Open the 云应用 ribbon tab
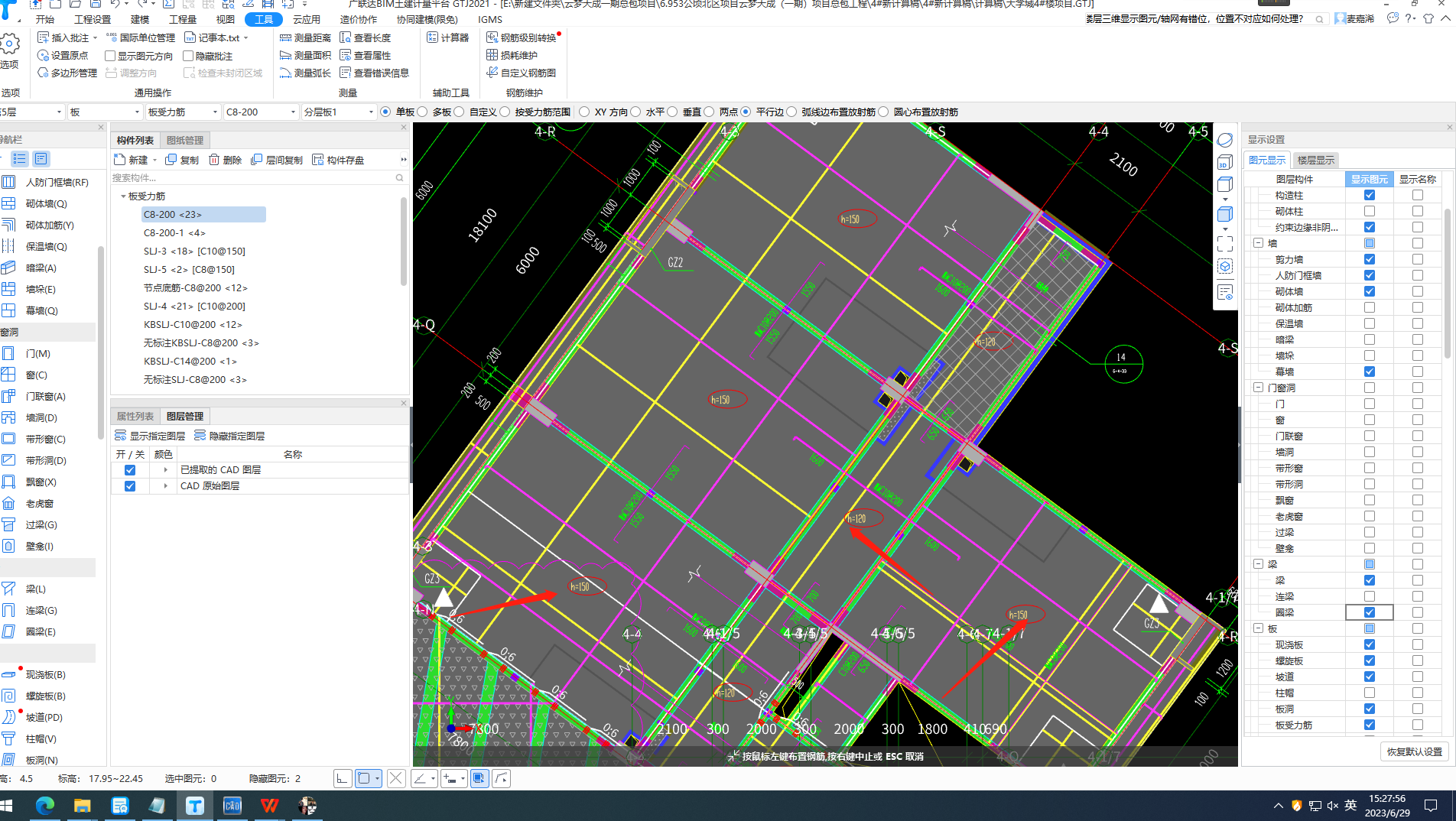 pos(307,19)
